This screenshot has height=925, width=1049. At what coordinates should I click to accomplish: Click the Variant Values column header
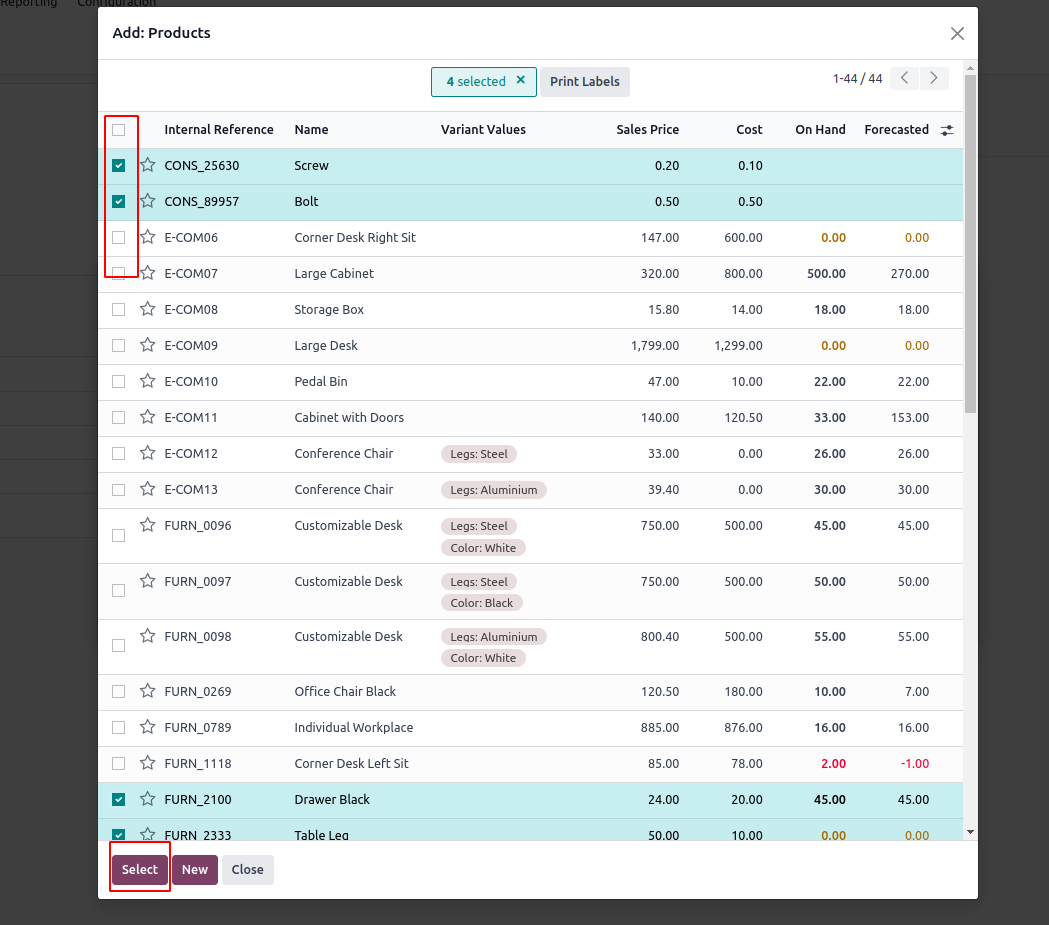tap(483, 130)
